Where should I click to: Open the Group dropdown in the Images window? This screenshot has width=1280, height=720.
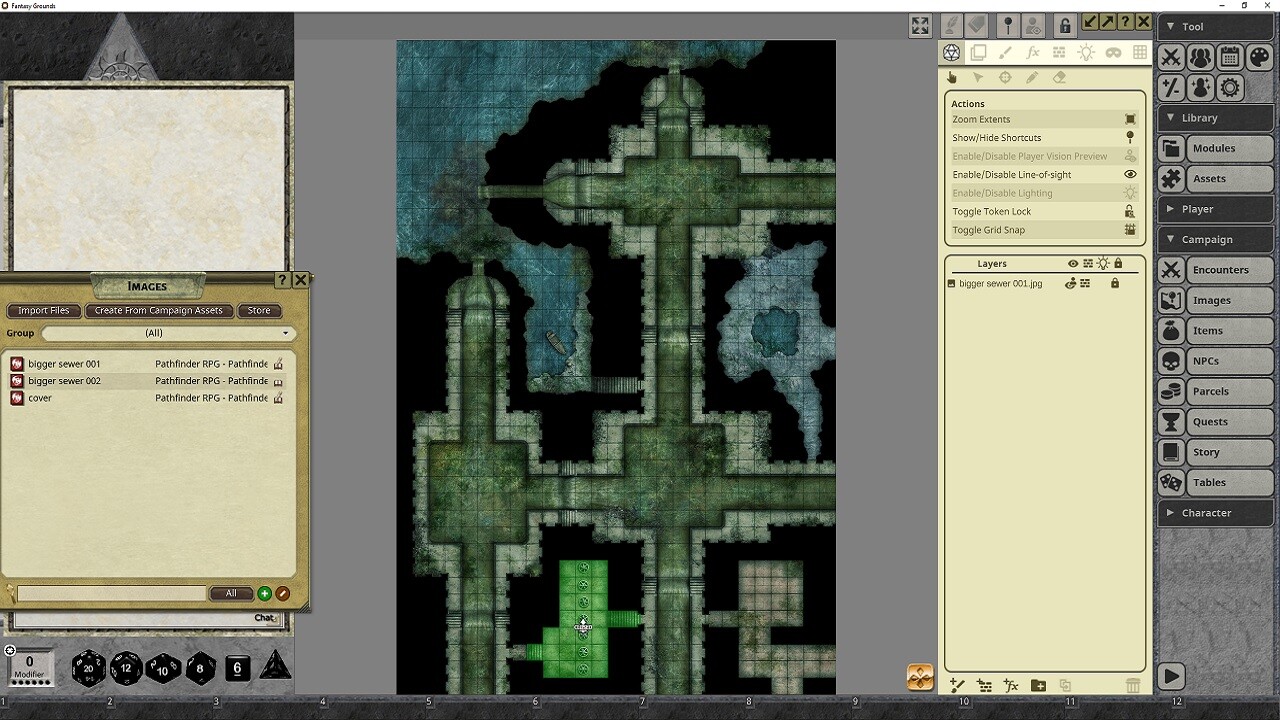tap(165, 333)
